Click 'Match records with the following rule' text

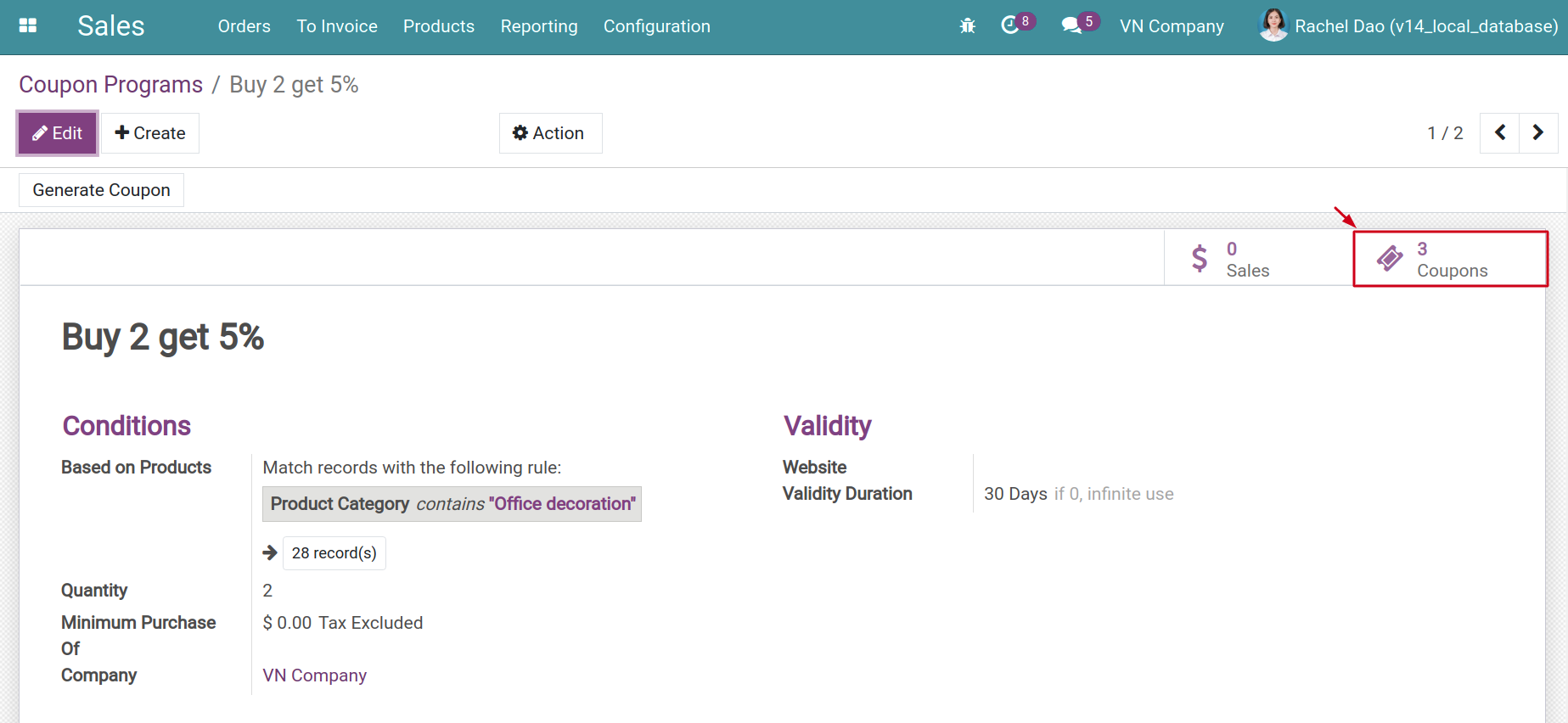(x=412, y=468)
